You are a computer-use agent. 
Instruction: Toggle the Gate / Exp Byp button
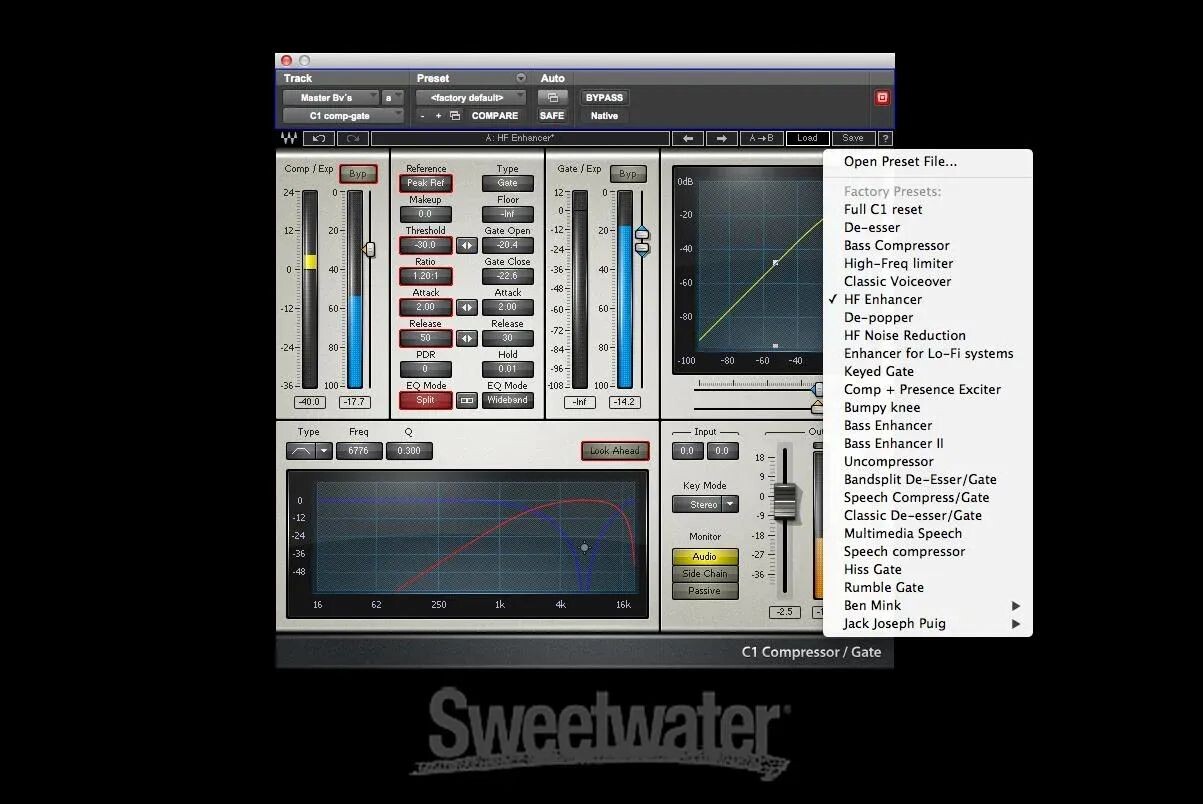tap(628, 174)
